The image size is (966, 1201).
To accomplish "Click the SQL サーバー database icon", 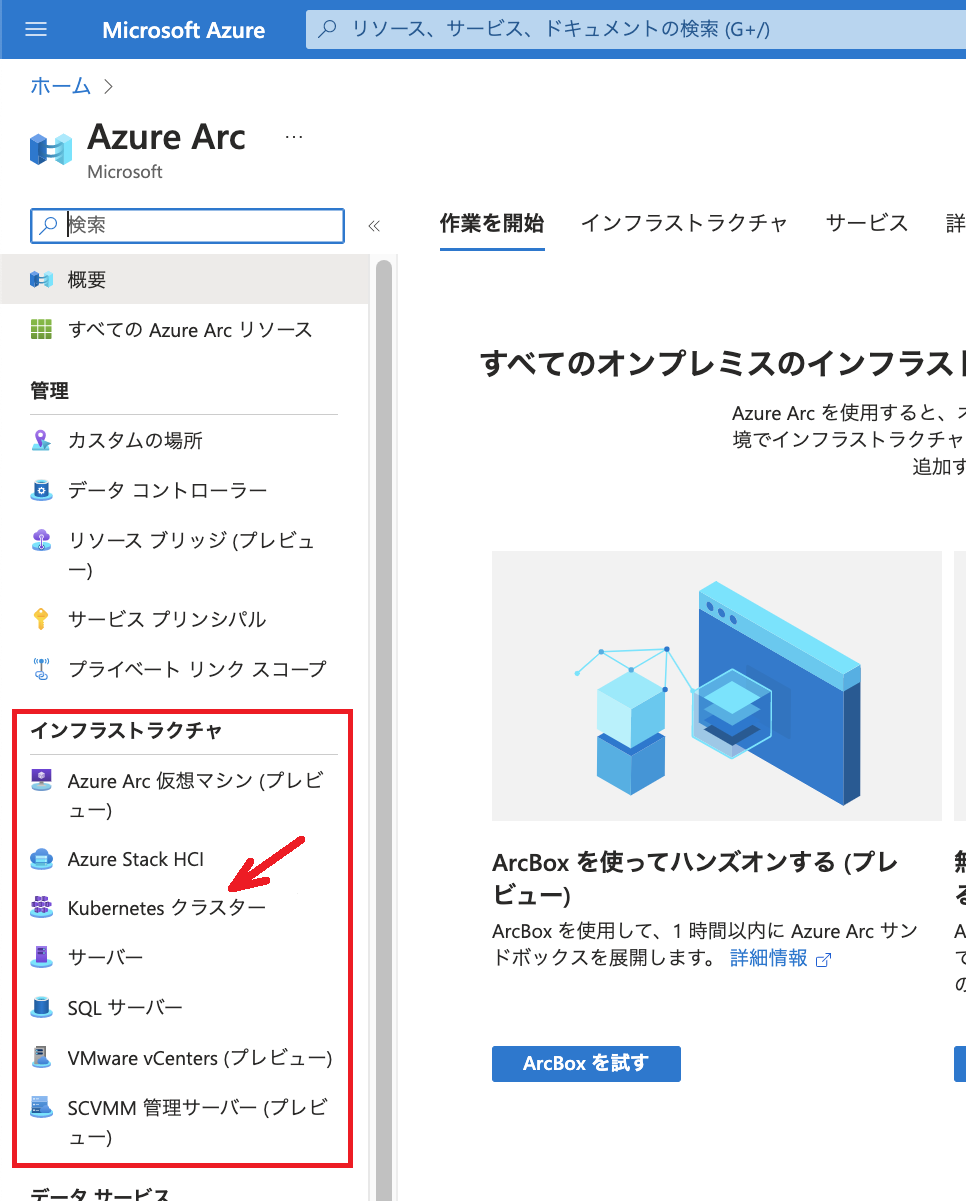I will 41,1007.
